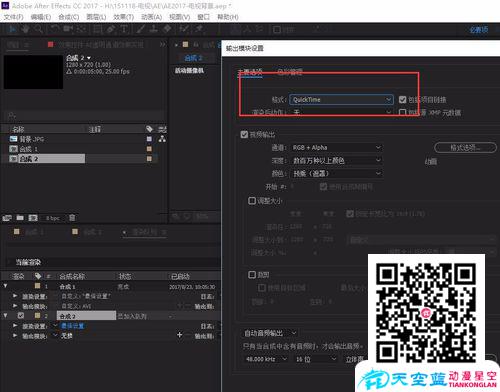The image size is (500, 392).
Task: Expand output module under 合成 2
Action: click(x=15, y=335)
